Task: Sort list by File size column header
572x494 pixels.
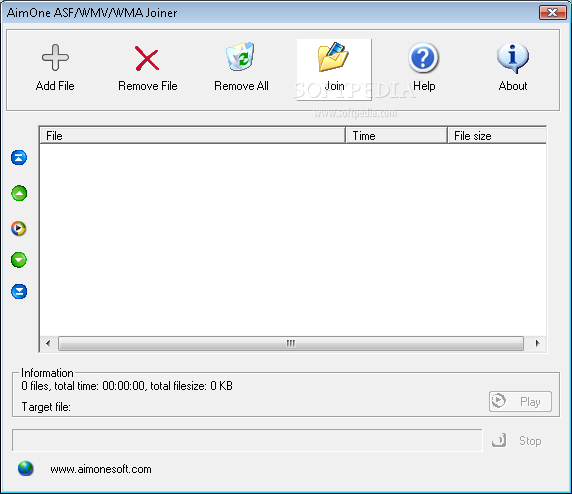Action: (497, 136)
